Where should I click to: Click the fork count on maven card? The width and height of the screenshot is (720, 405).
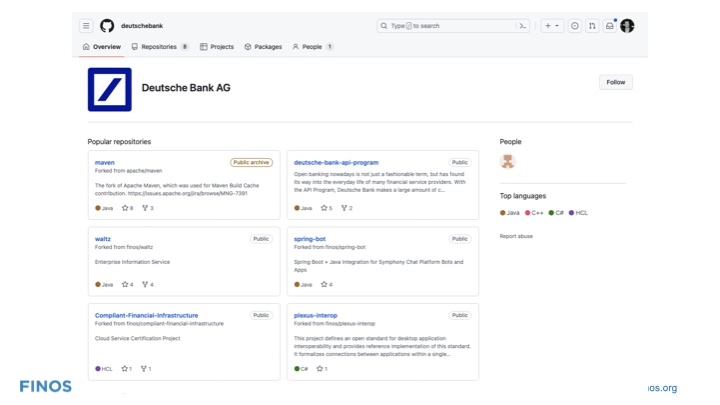(x=147, y=208)
